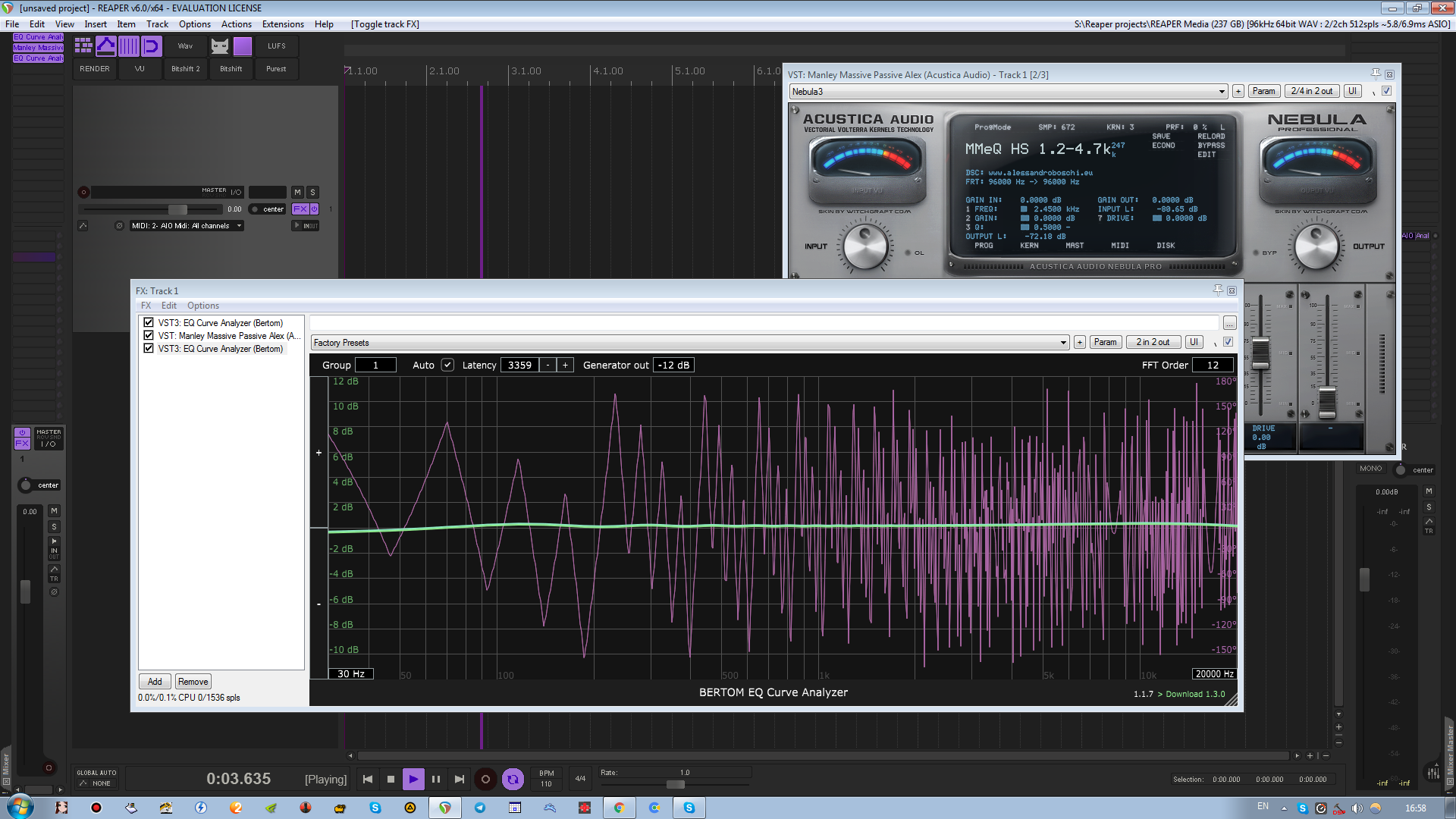Click the 2 in 2 out pin connector button

click(x=1153, y=342)
